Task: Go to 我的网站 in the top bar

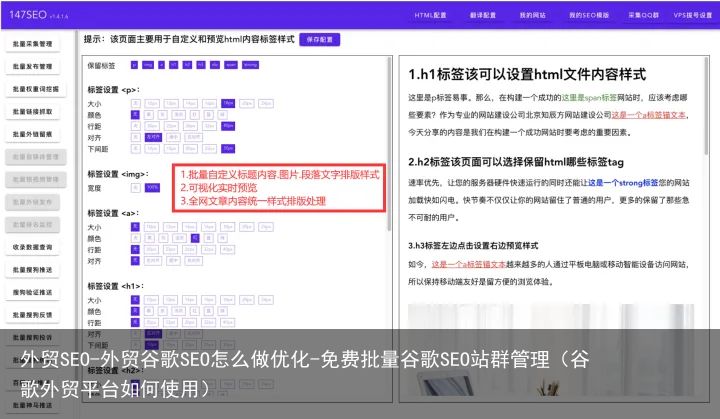Action: click(x=532, y=15)
